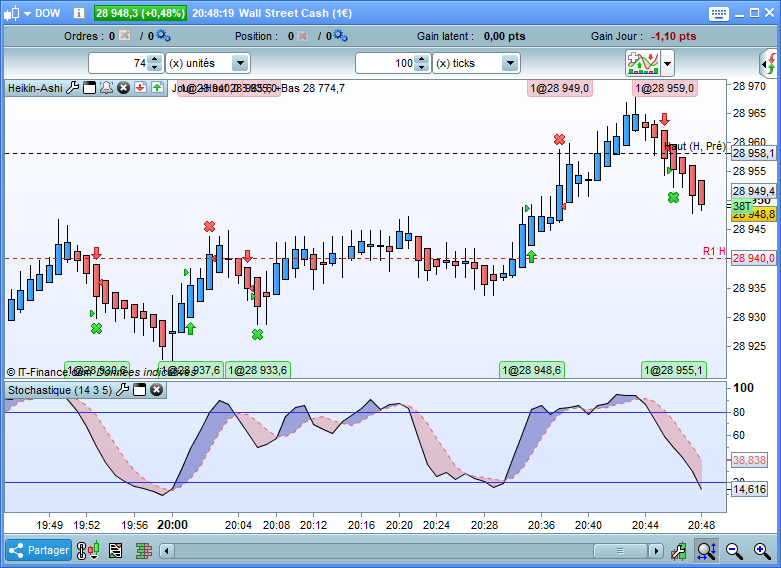Image resolution: width=781 pixels, height=568 pixels.
Task: Open orders settings gear icon
Action: pos(163,35)
